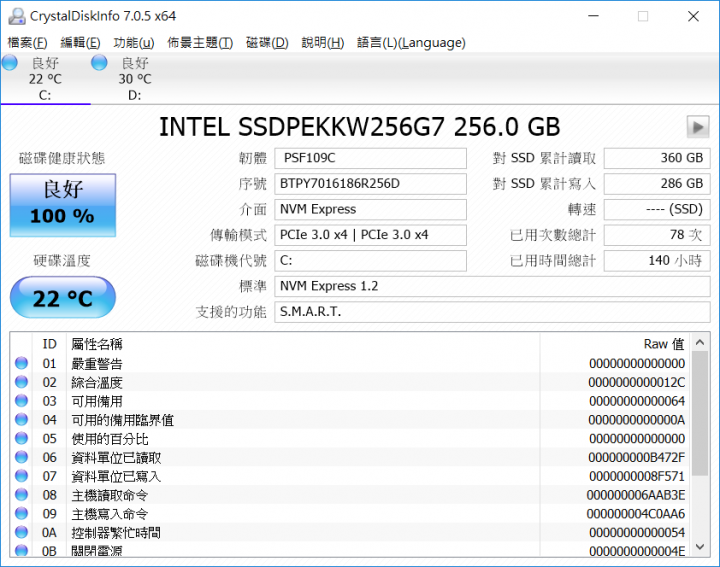Open the 說明(H) menu

click(323, 43)
